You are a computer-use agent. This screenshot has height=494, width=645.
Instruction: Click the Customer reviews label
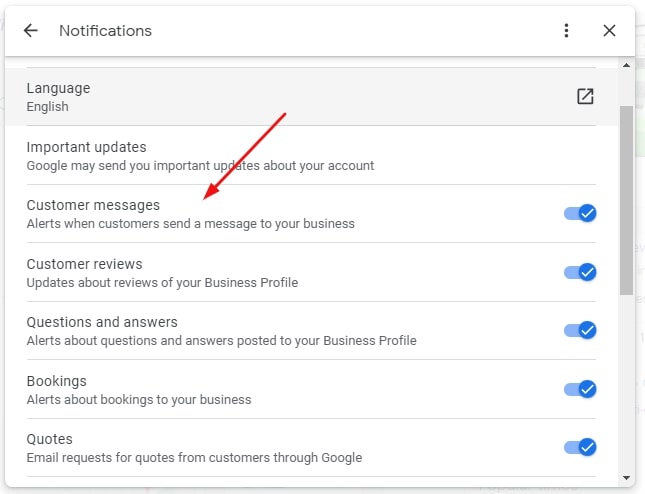coord(84,264)
